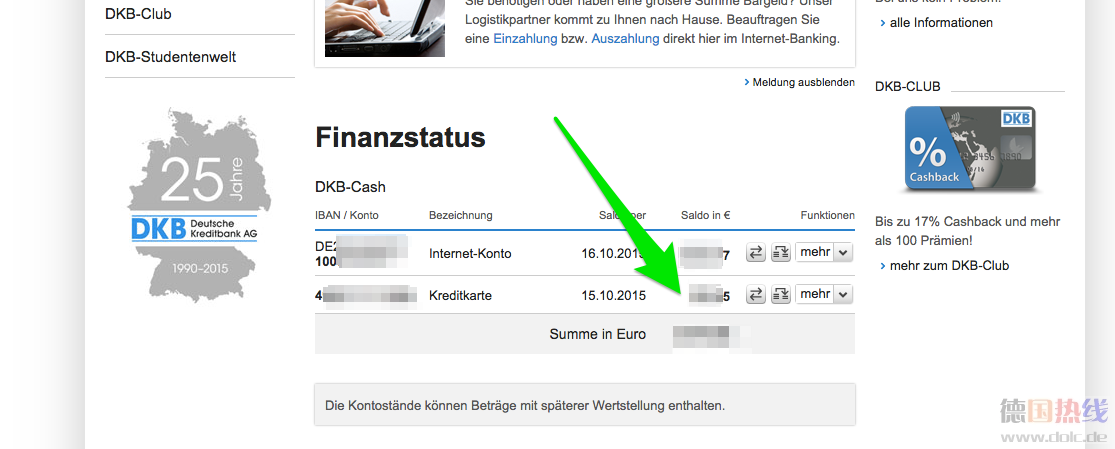The height and width of the screenshot is (449, 1115).
Task: Select 'Internet-Konto' designation text
Action: point(470,253)
